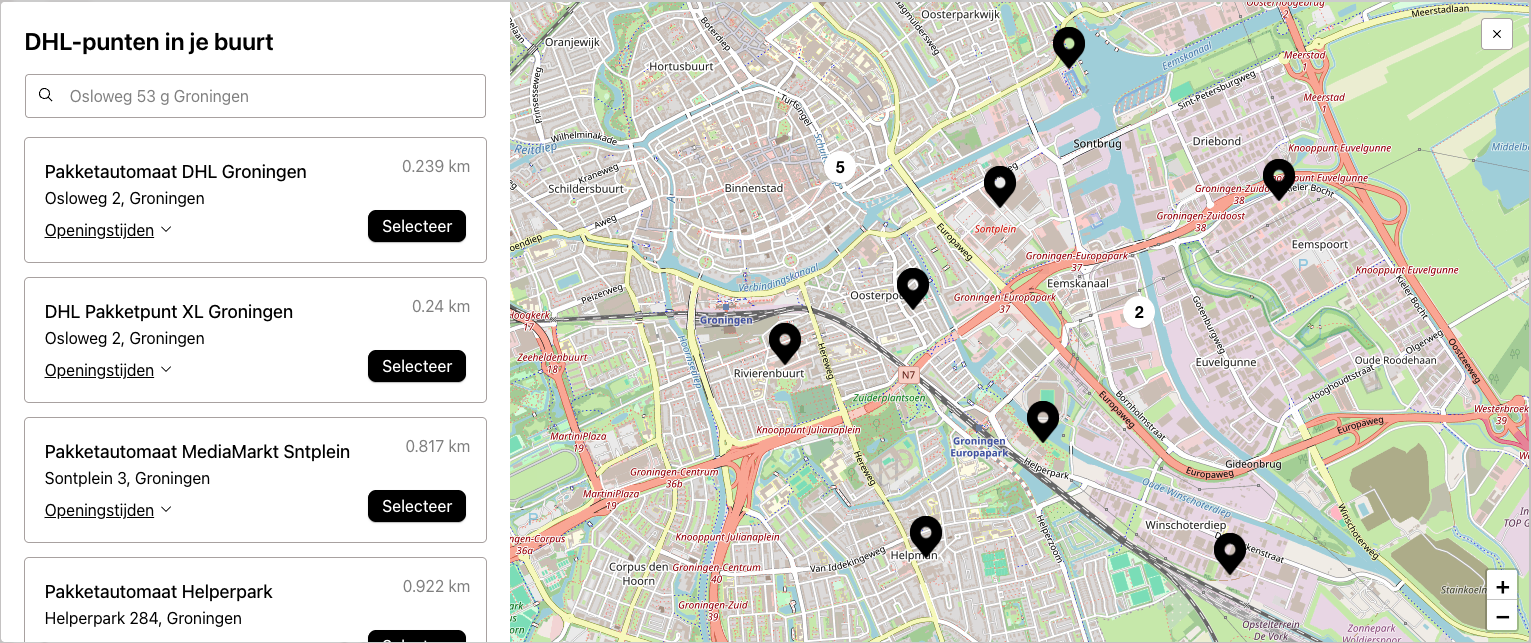The image size is (1531, 643).
Task: Click the address search field
Action: pos(270,96)
